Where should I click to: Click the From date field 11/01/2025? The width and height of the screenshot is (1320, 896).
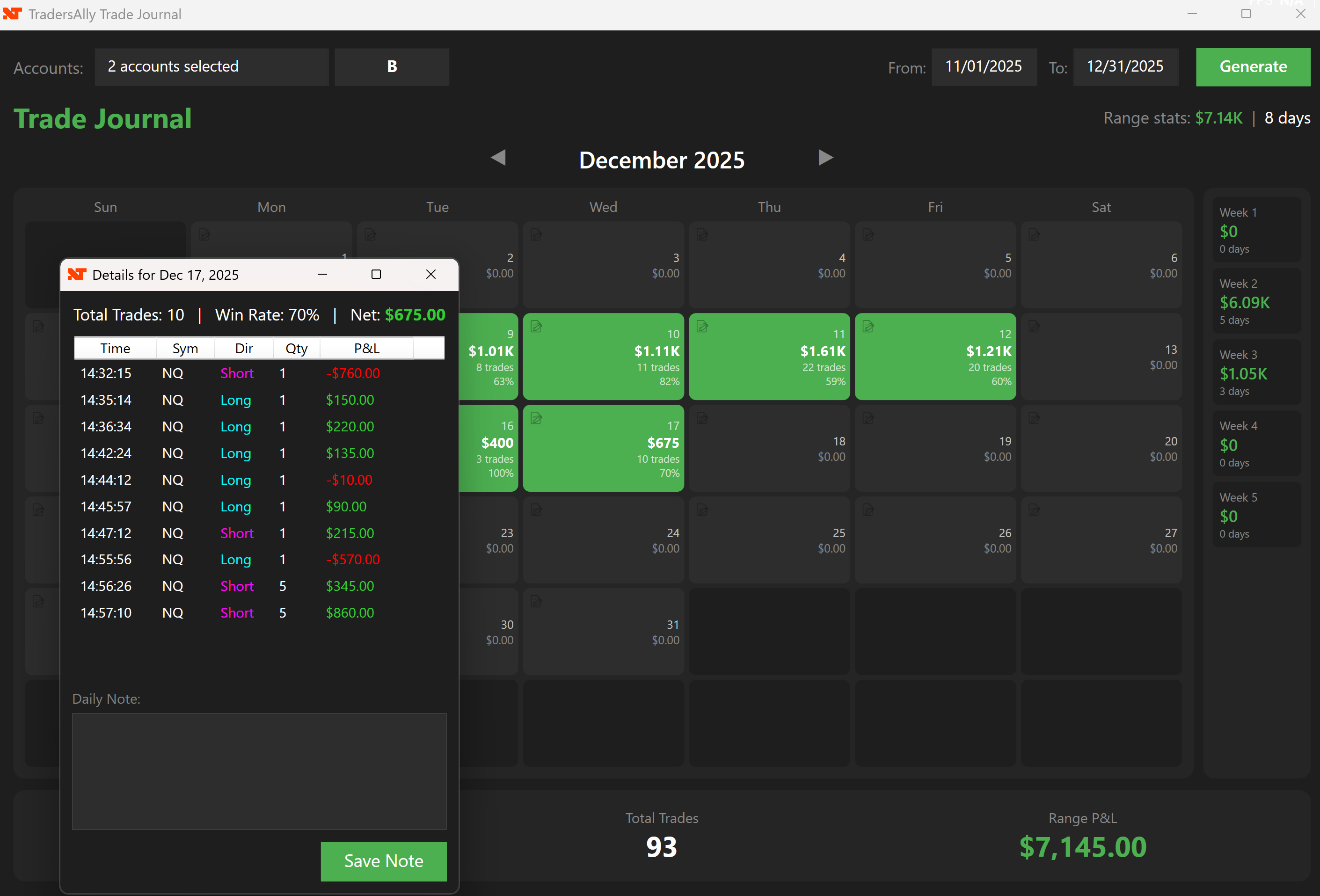point(983,67)
